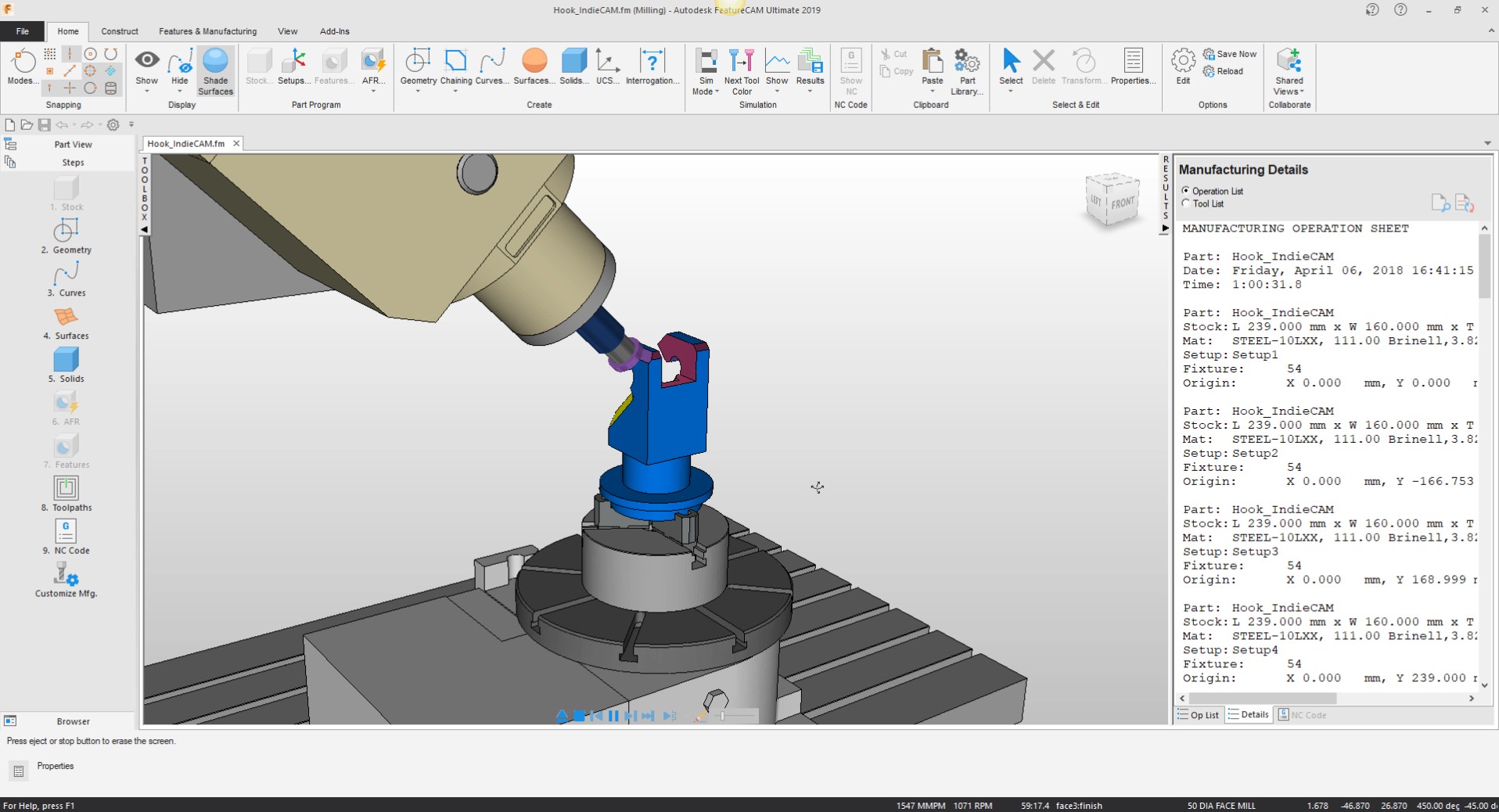Click the FRONT face of view cube
The image size is (1499, 812).
click(x=1123, y=203)
